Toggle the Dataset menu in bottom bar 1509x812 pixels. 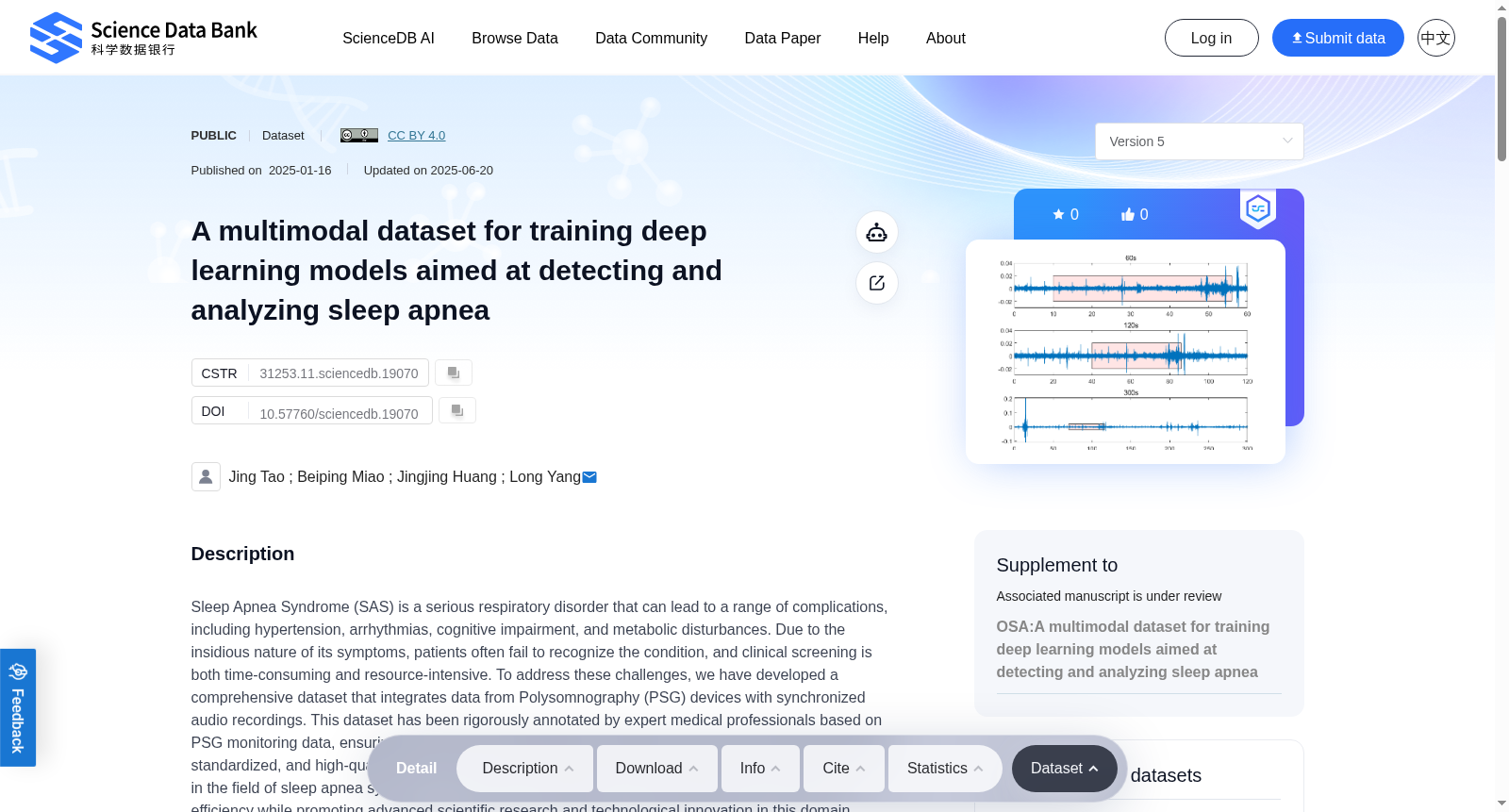[1065, 769]
